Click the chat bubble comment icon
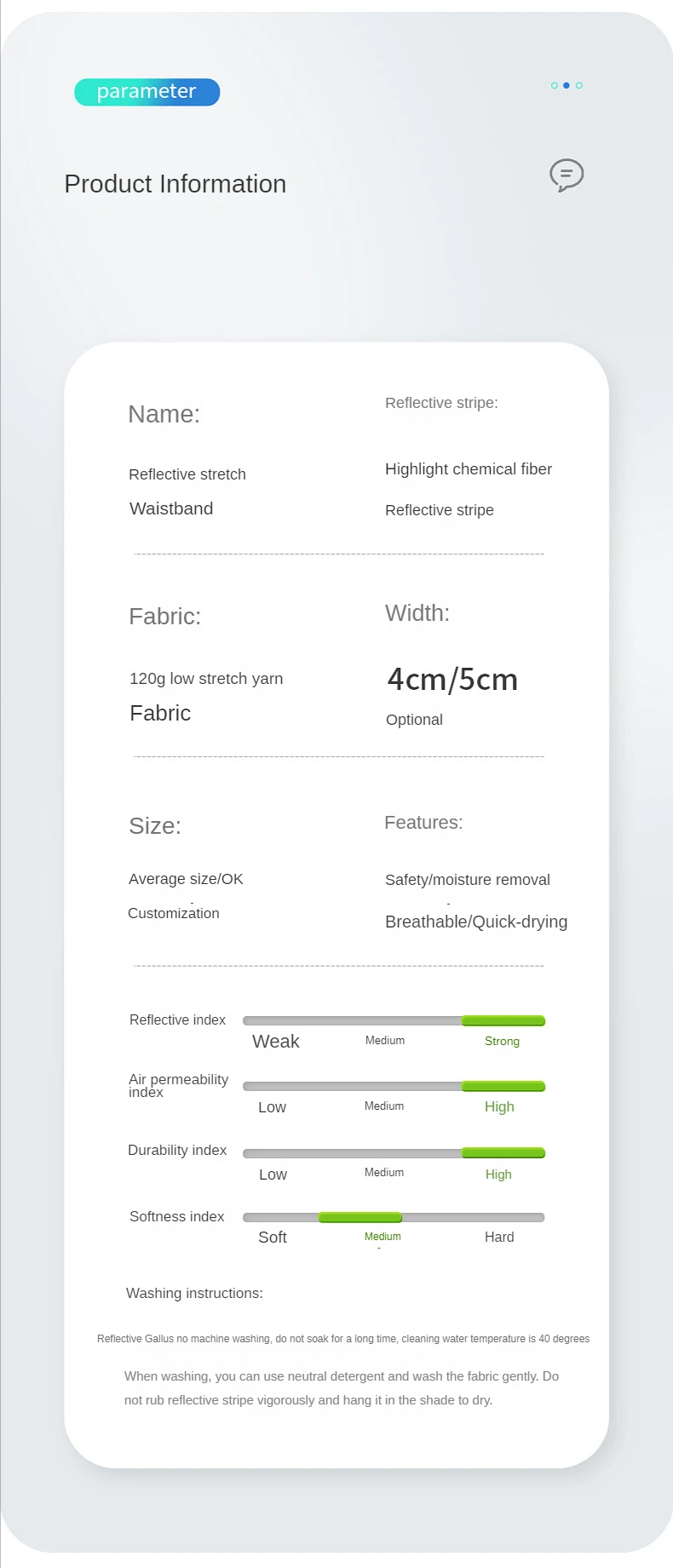Viewport: 673px width, 1568px height. (567, 175)
